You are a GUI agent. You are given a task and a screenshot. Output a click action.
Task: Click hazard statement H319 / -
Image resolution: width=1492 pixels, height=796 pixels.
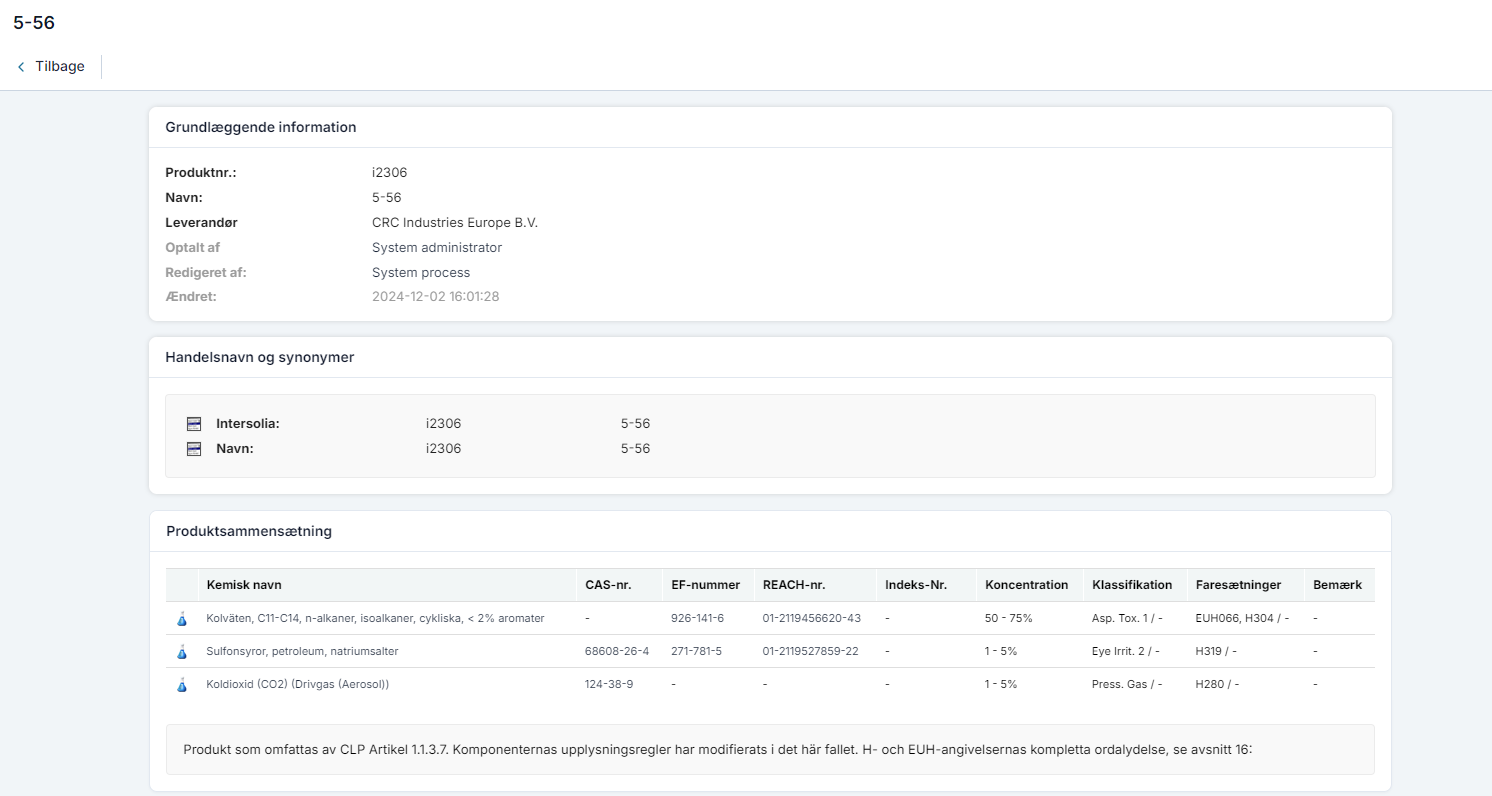point(1217,652)
